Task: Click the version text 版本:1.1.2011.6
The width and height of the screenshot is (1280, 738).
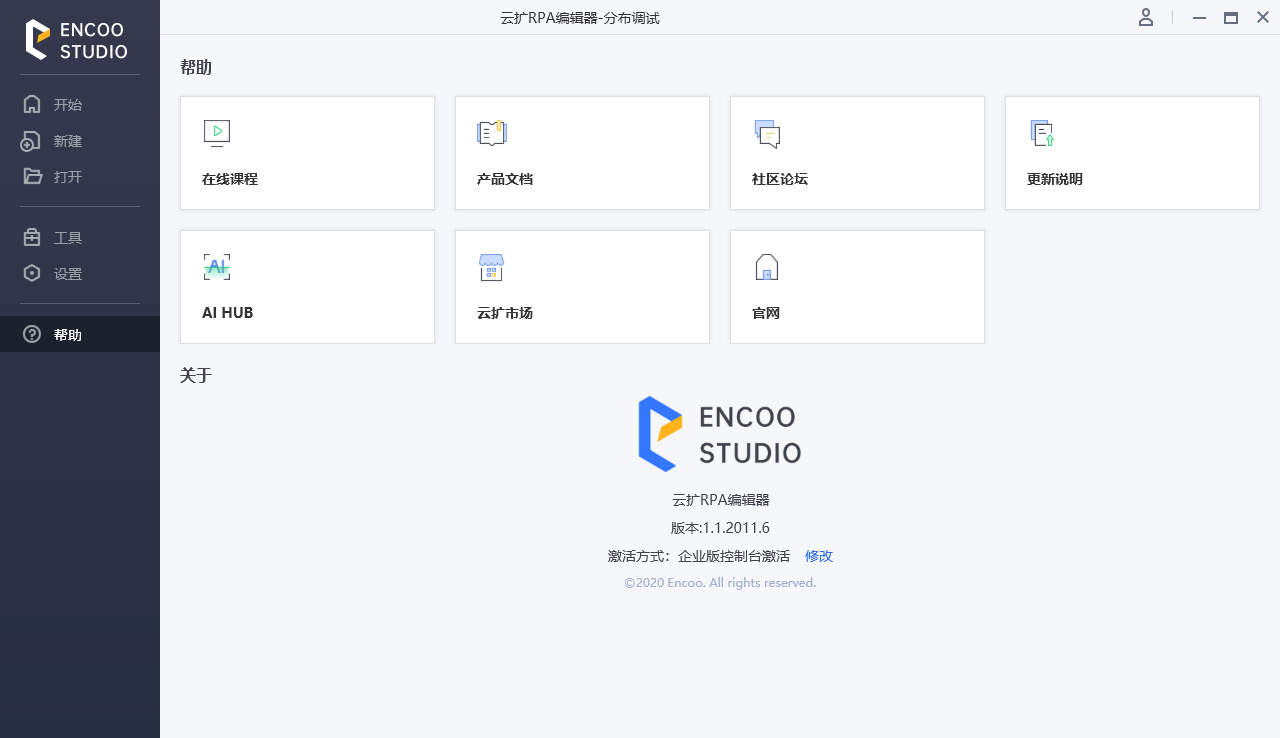Action: (720, 528)
